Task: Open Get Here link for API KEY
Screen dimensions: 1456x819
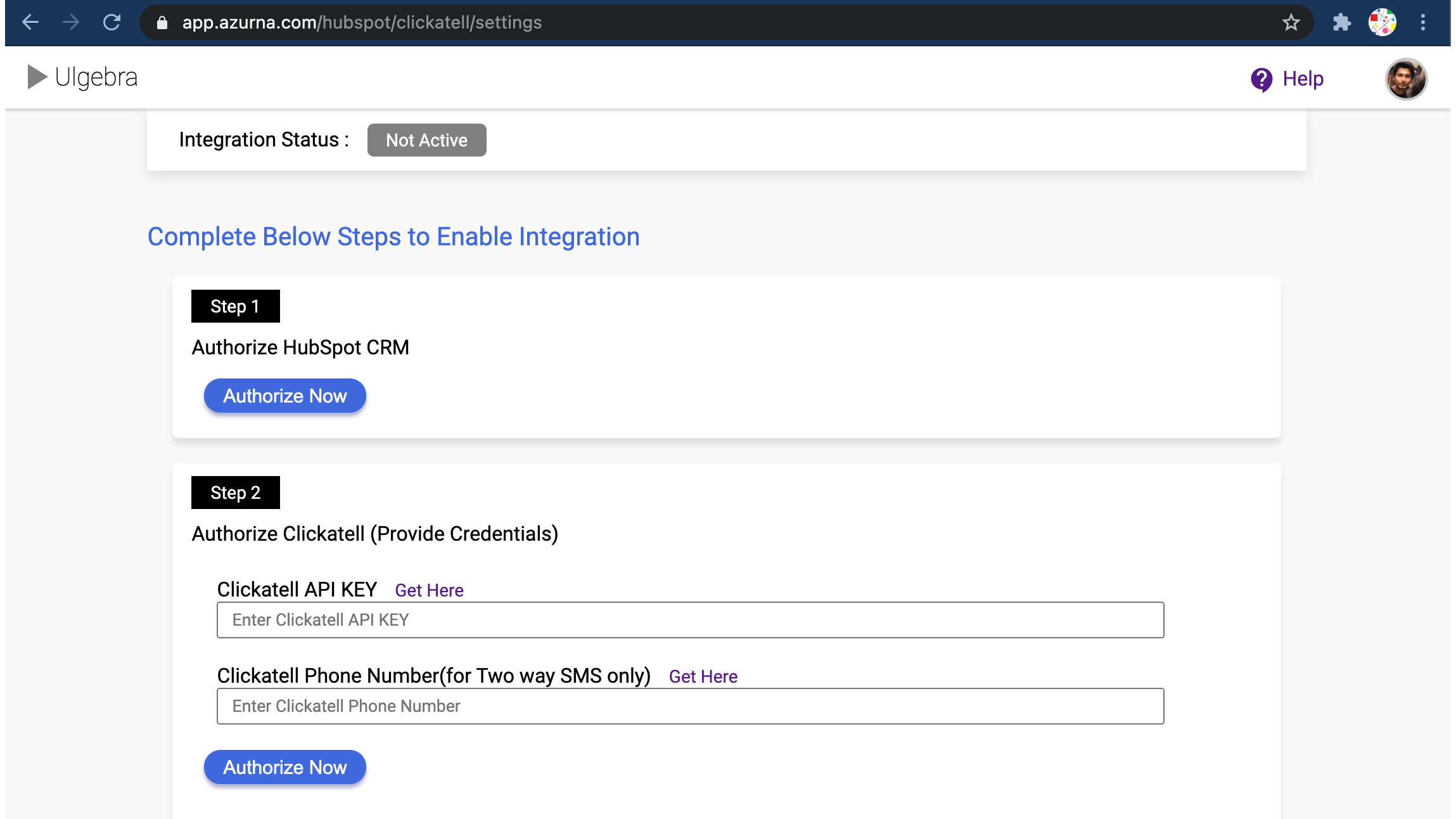Action: click(x=429, y=590)
